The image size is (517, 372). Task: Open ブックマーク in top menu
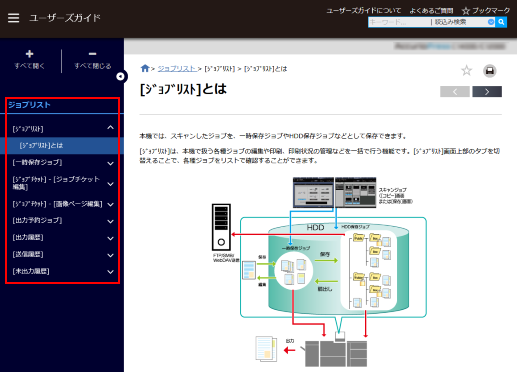click(486, 11)
